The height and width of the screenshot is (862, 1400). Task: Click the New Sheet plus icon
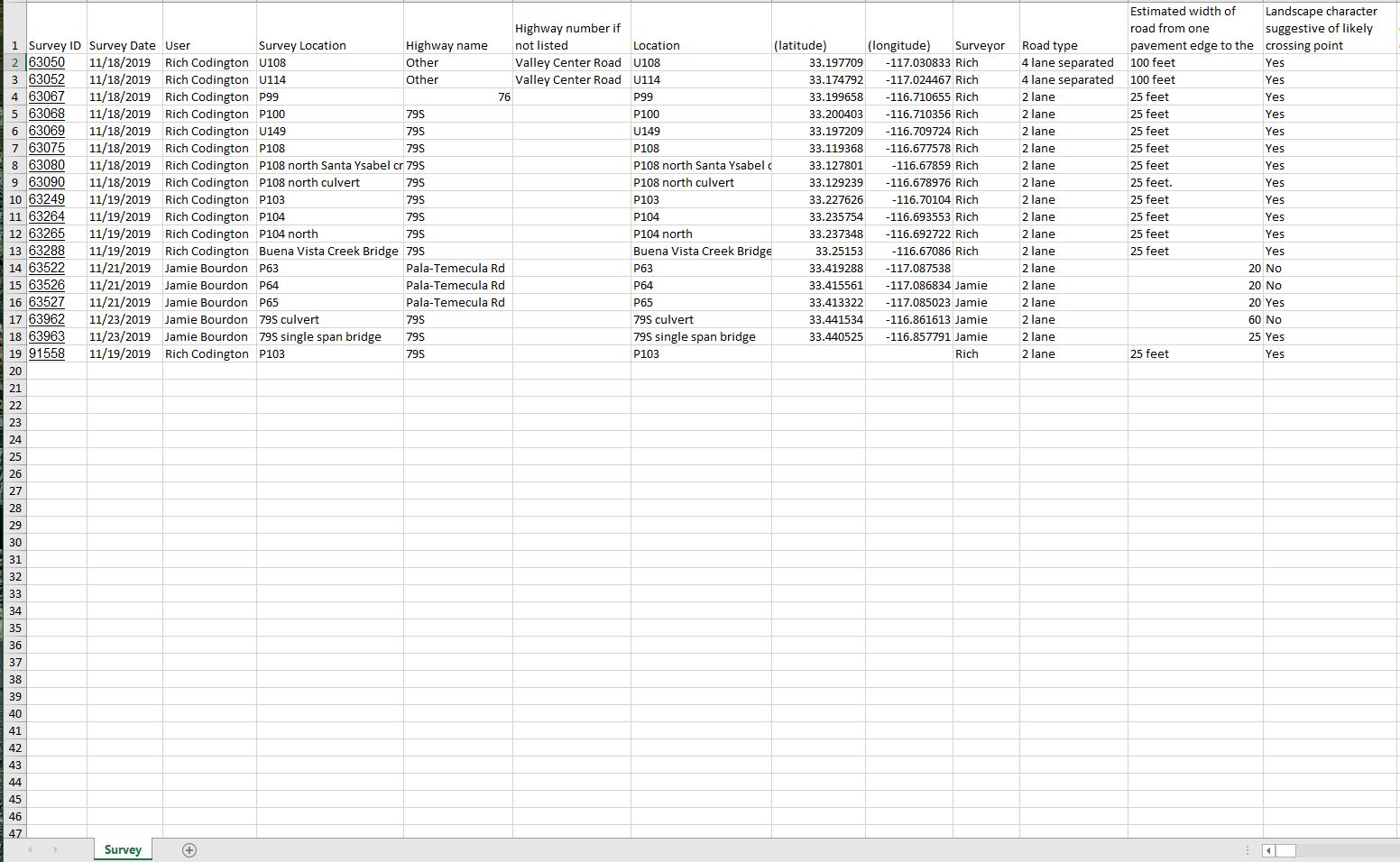pos(189,850)
